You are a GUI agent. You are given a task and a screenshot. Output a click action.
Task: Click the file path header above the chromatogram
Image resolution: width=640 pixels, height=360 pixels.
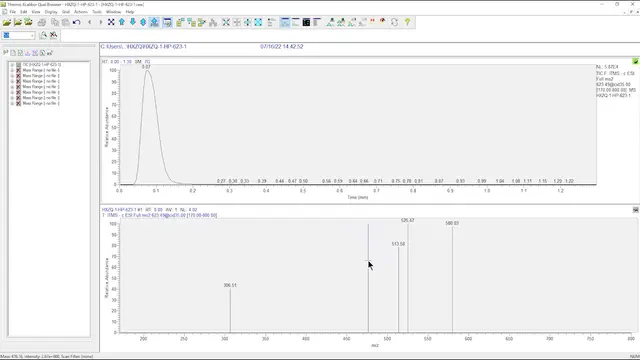coord(144,47)
